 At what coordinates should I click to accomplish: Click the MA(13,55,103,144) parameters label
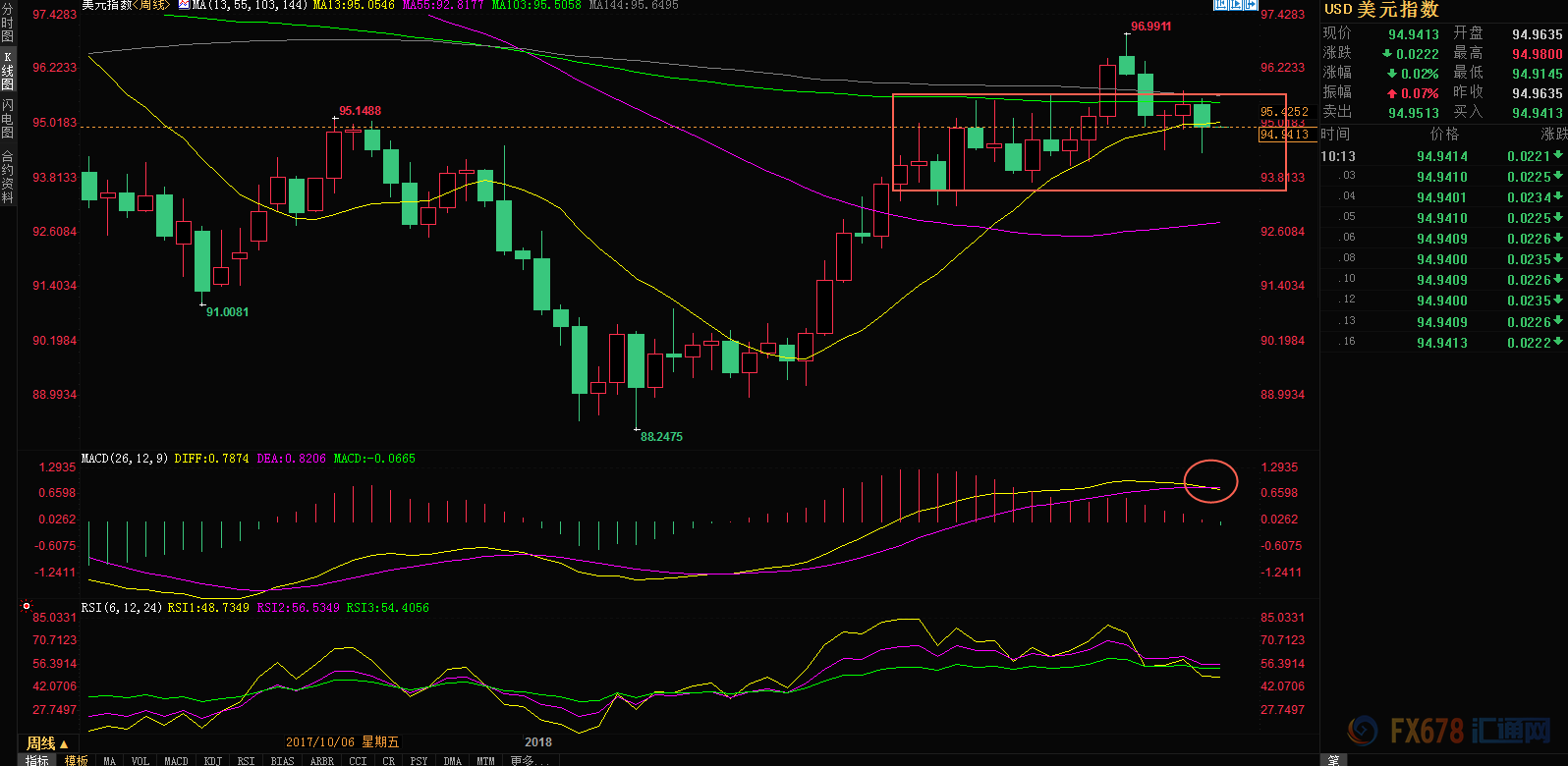coord(252,5)
